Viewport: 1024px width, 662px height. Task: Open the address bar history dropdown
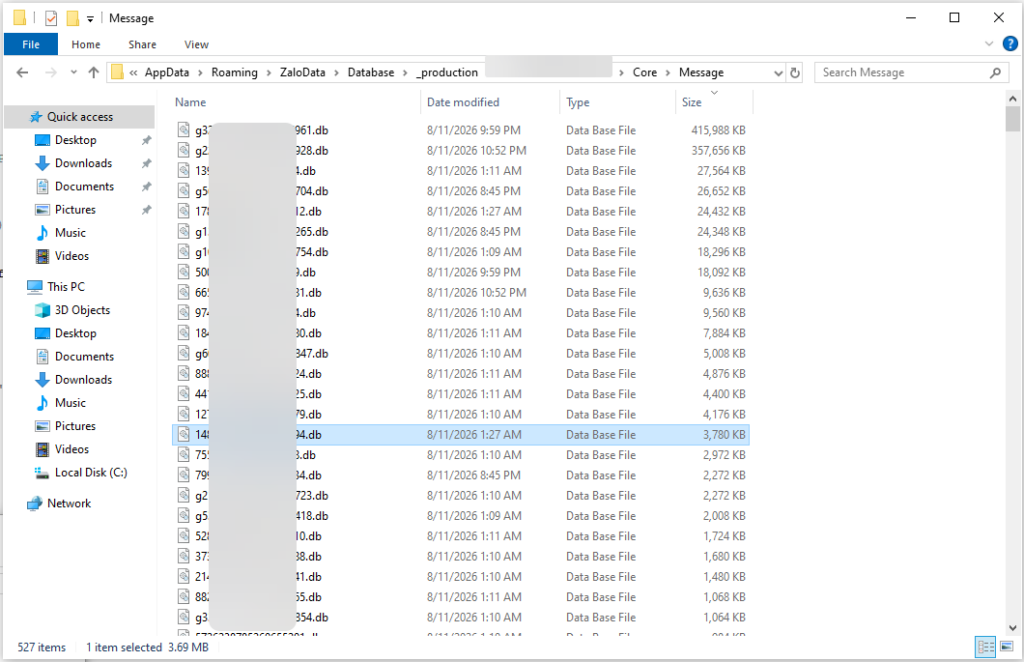[x=778, y=72]
